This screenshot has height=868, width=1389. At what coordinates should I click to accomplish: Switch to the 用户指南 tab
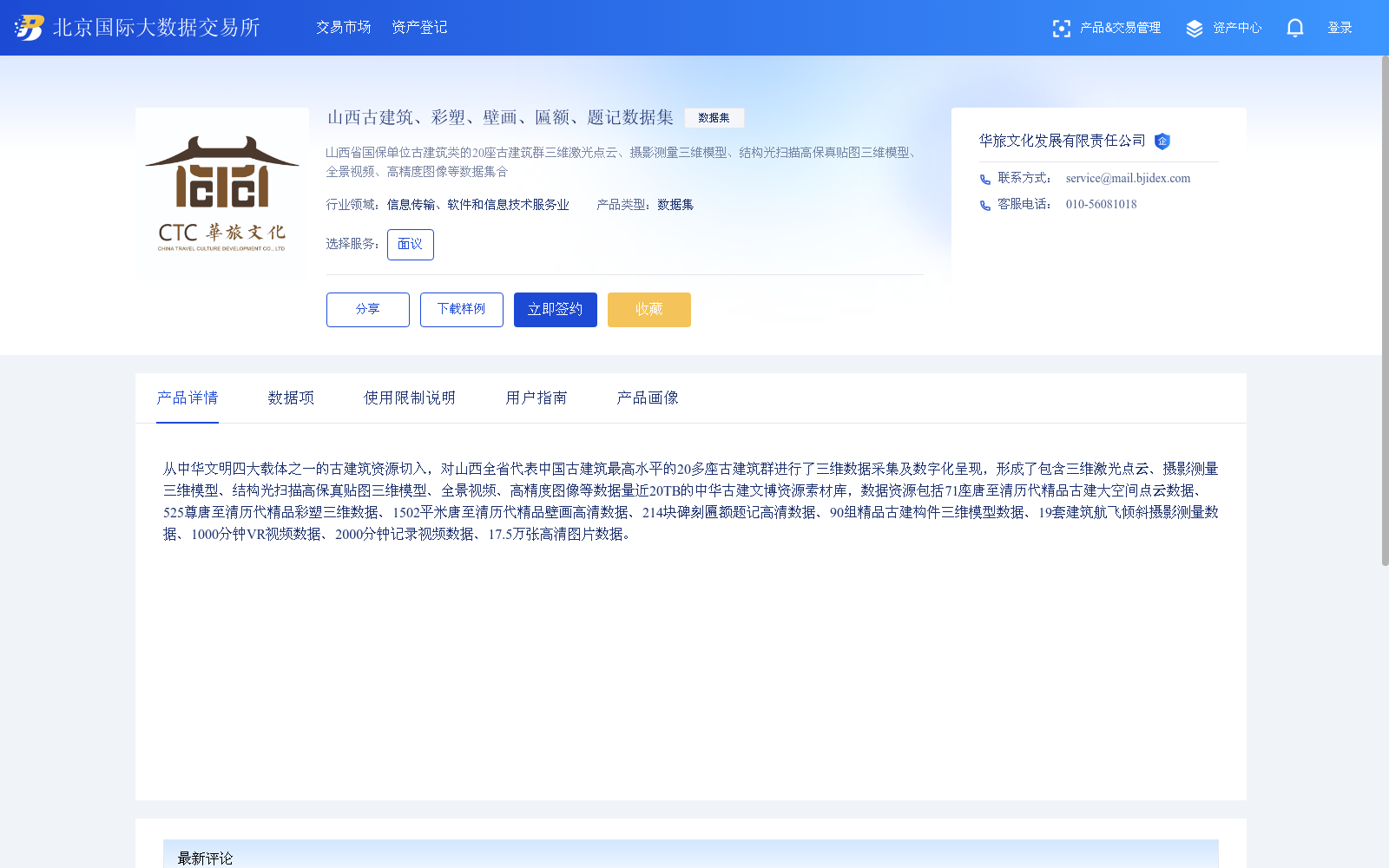537,398
